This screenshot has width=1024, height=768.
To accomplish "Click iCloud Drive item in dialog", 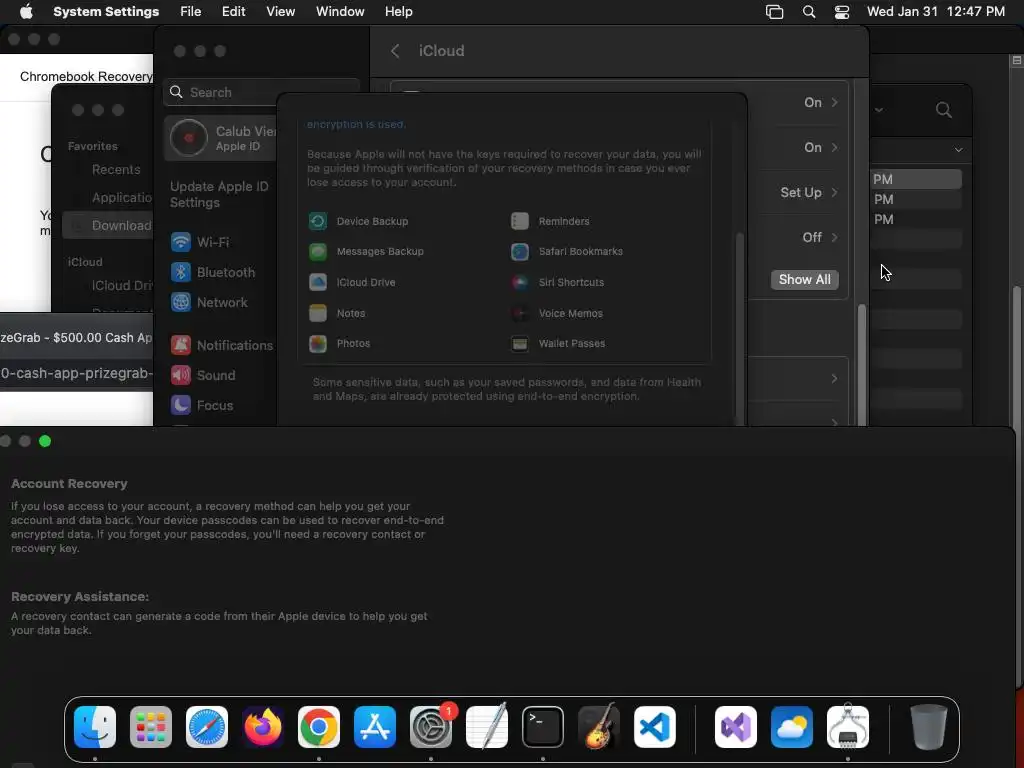I will point(352,282).
